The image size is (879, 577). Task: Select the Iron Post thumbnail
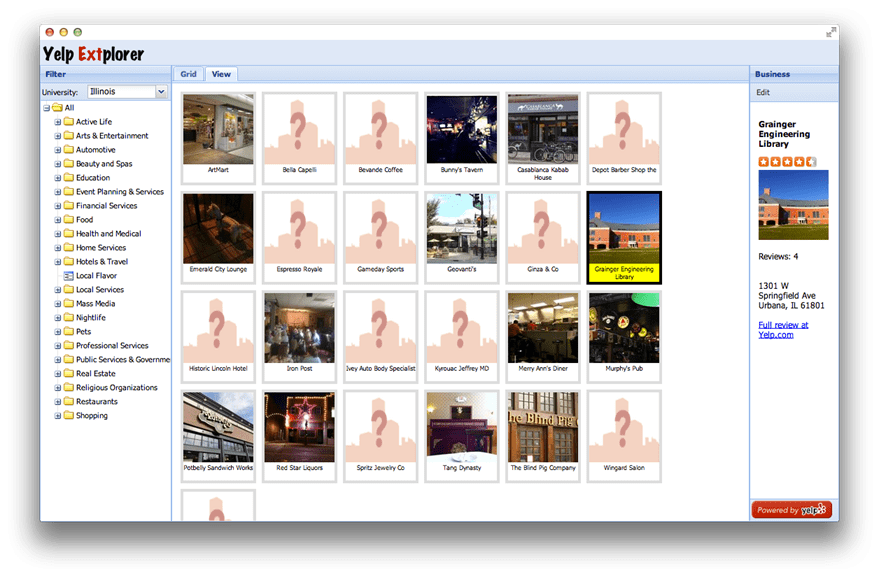299,336
